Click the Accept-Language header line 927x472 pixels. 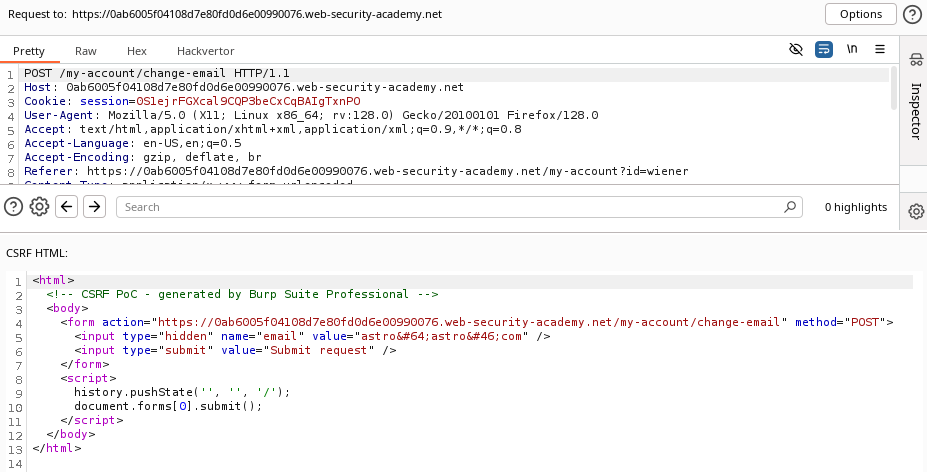click(x=132, y=143)
